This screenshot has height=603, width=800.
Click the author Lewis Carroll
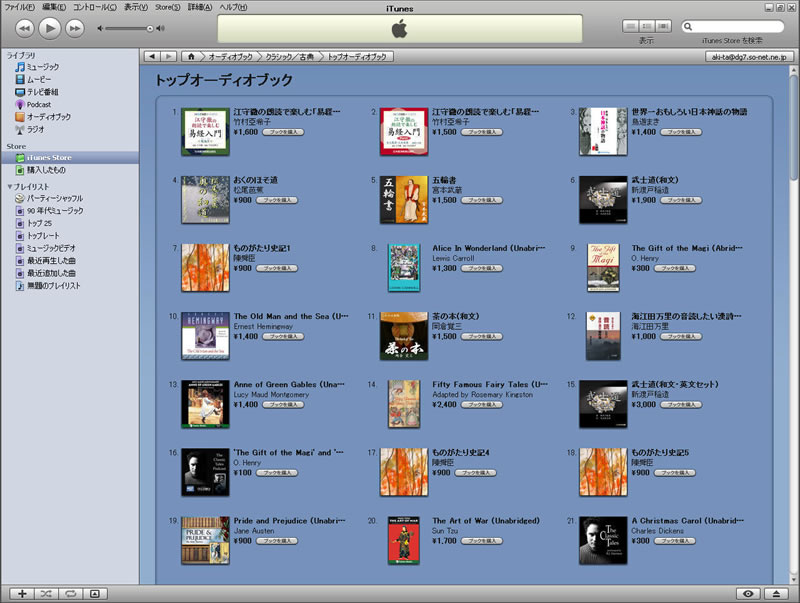point(453,259)
